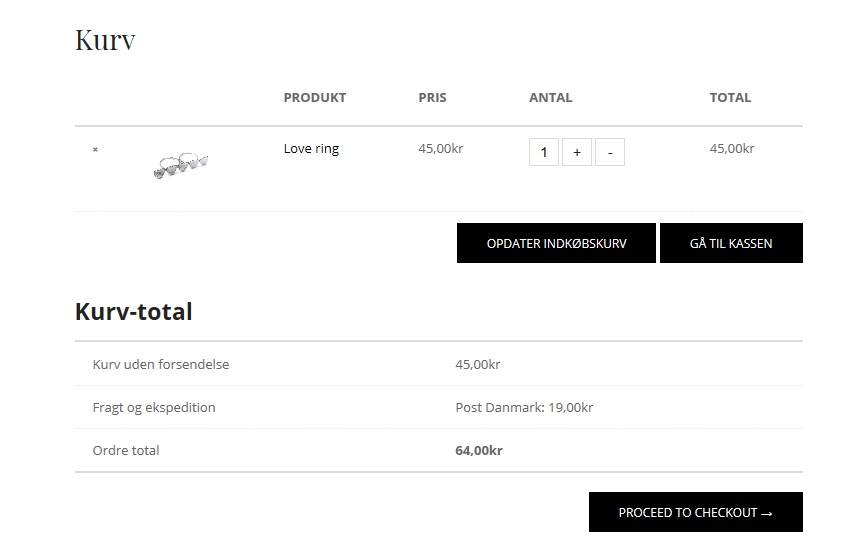
Task: Click the PRIS column header
Action: pos(432,97)
